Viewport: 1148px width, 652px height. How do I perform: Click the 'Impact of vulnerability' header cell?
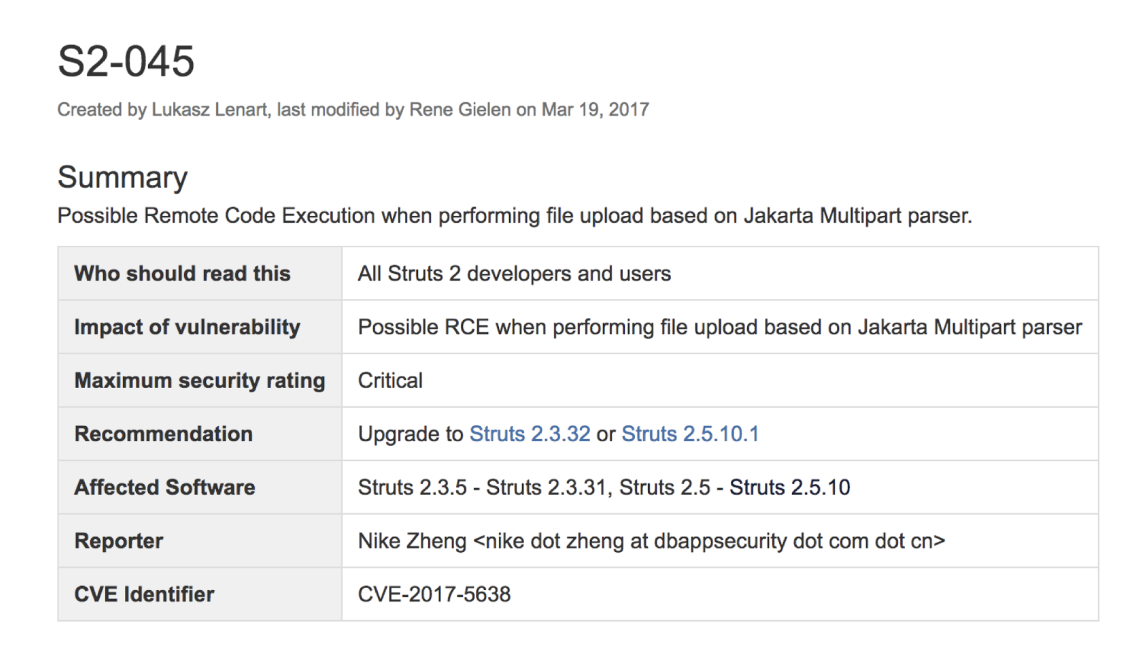[x=187, y=327]
